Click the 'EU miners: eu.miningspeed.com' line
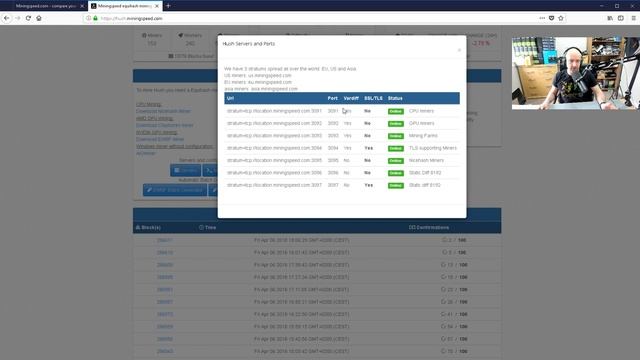The width and height of the screenshot is (640, 360). (258, 82)
